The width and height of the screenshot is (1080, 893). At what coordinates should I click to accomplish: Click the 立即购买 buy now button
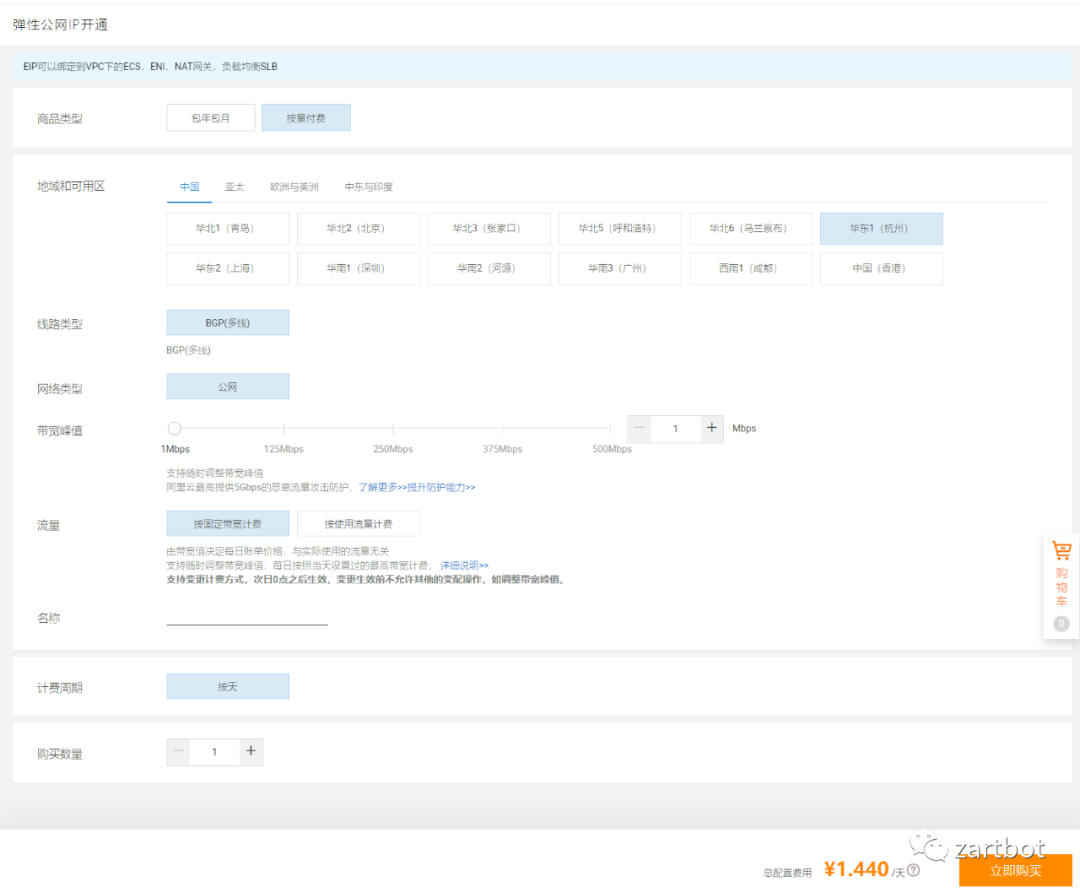click(1015, 870)
